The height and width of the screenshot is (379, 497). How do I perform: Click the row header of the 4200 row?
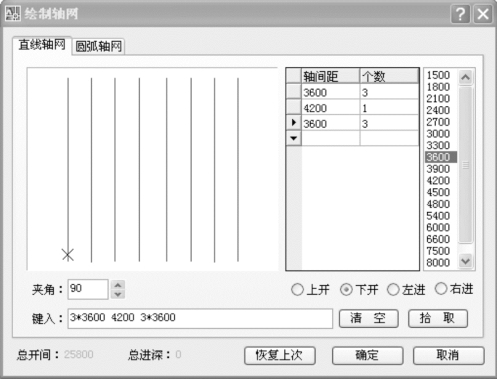294,107
